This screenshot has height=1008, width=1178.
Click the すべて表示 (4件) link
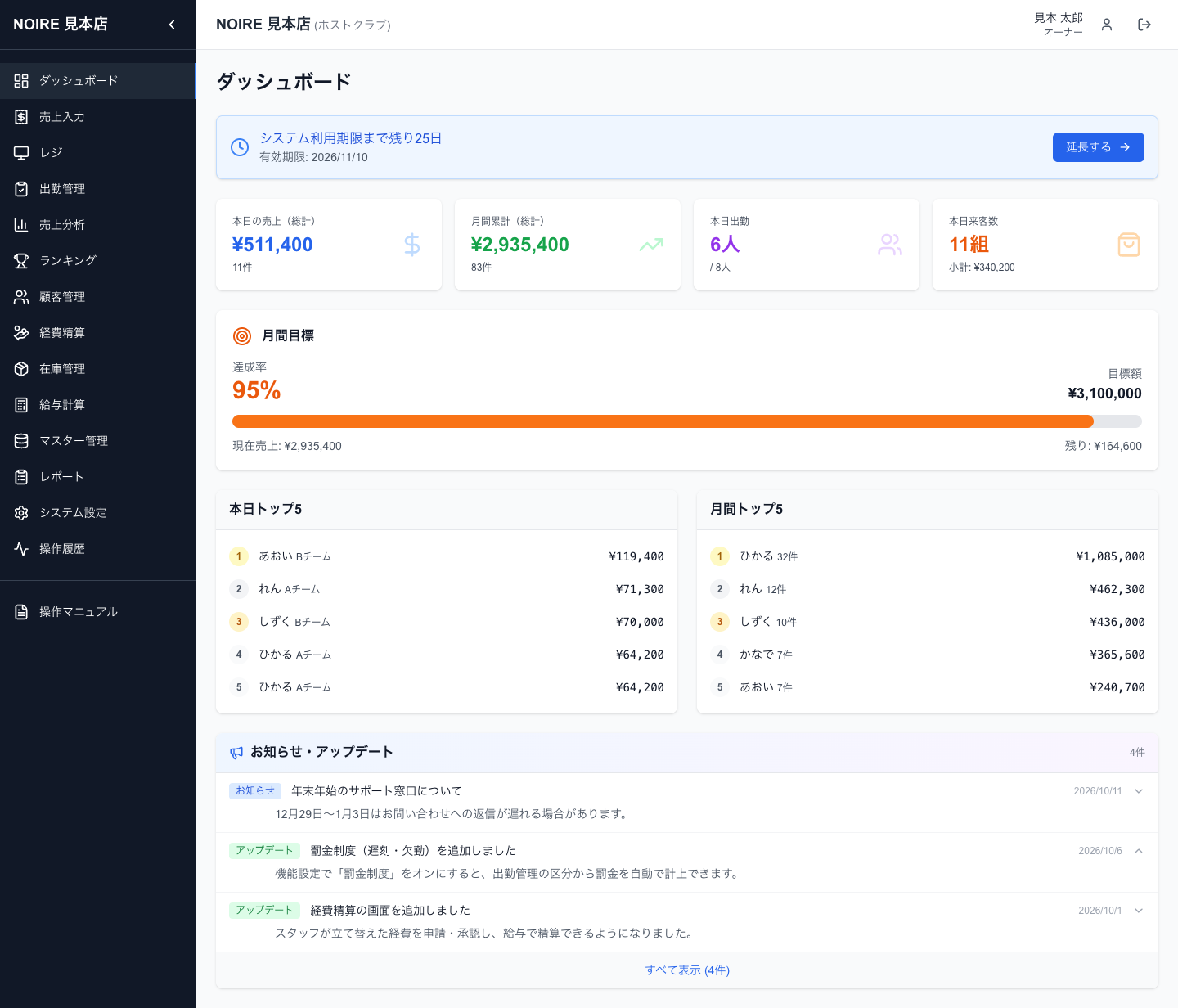tap(687, 970)
